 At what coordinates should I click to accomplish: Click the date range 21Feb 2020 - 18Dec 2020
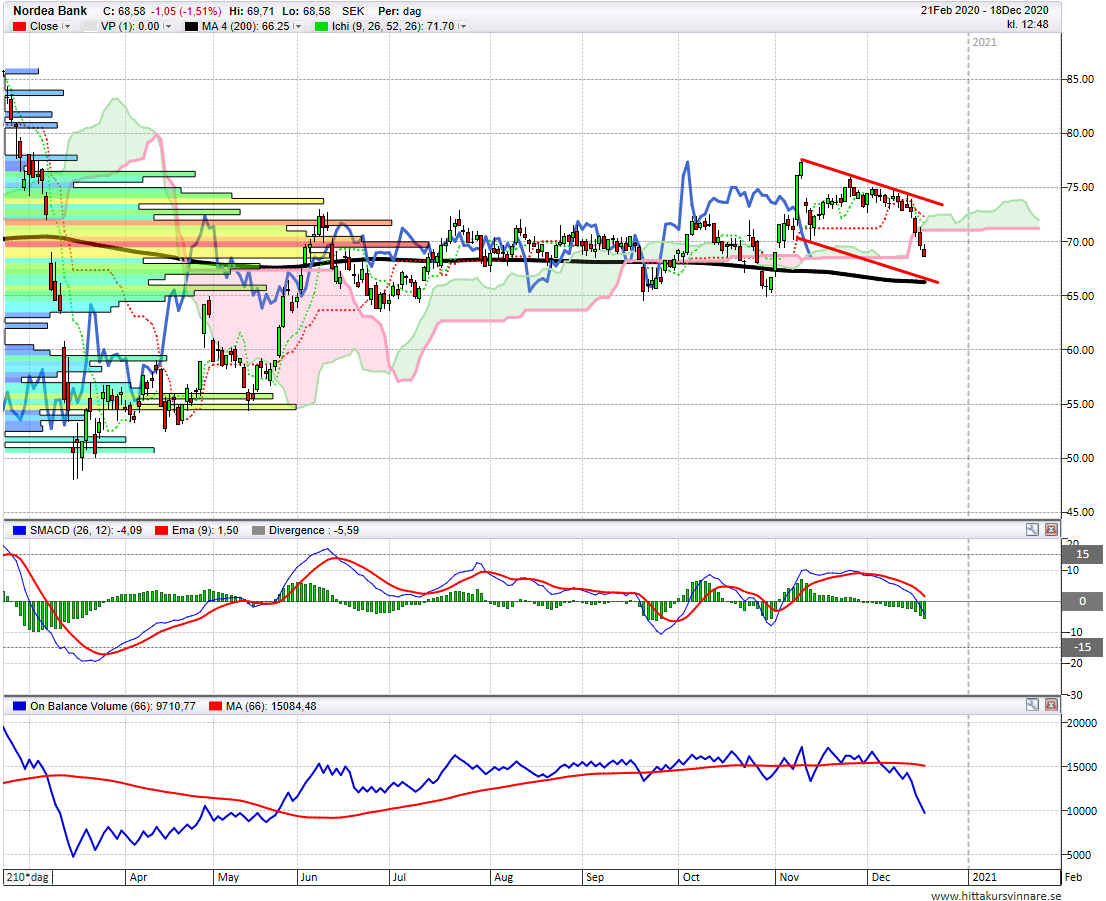pyautogui.click(x=984, y=11)
